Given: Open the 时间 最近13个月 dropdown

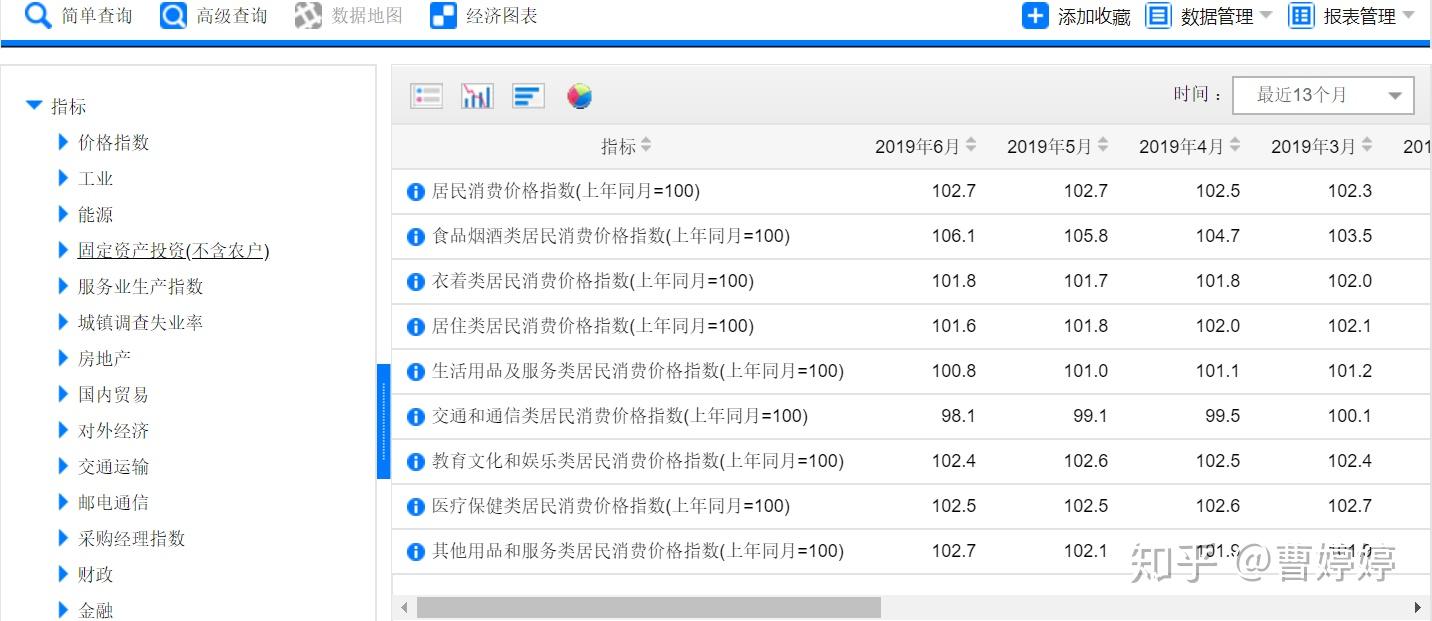Looking at the screenshot, I should point(1323,96).
